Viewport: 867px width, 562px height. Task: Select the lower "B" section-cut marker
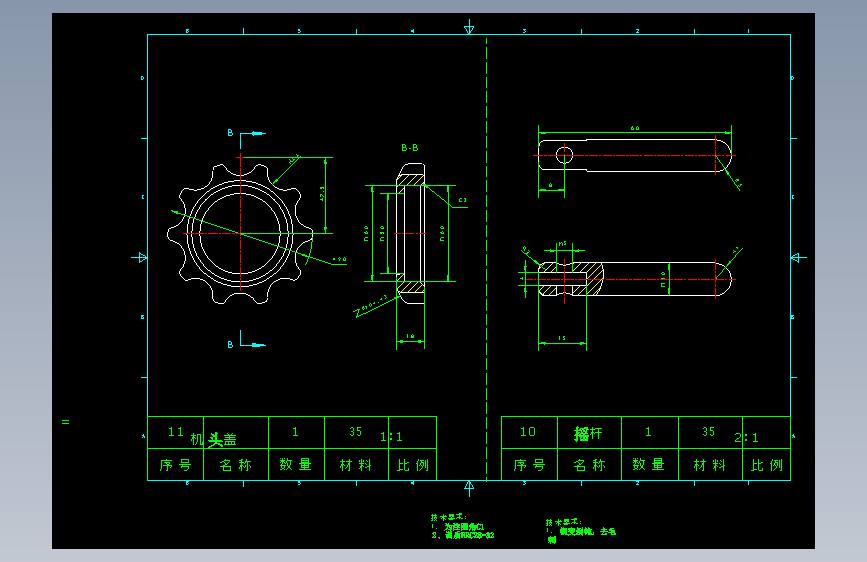tap(231, 345)
